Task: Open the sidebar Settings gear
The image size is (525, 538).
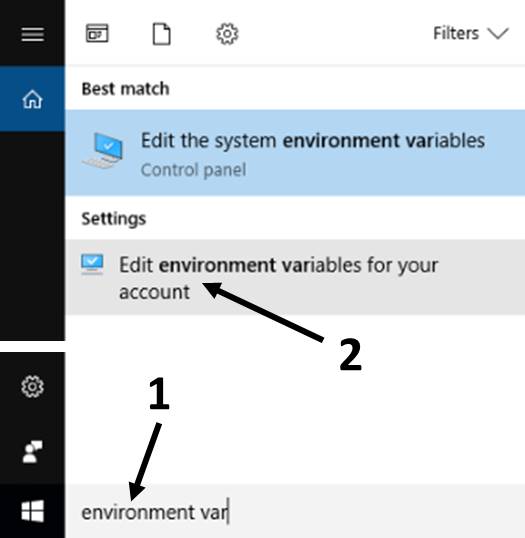Action: (x=32, y=386)
